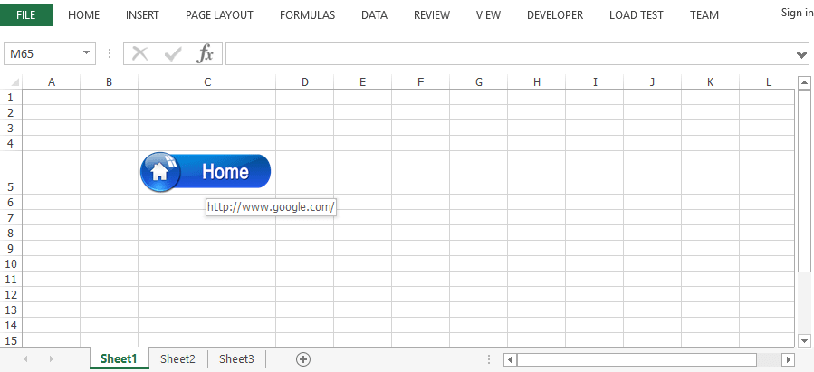Image resolution: width=814 pixels, height=372 pixels.
Task: Click the Cancel X icon in formula bar
Action: coord(140,53)
